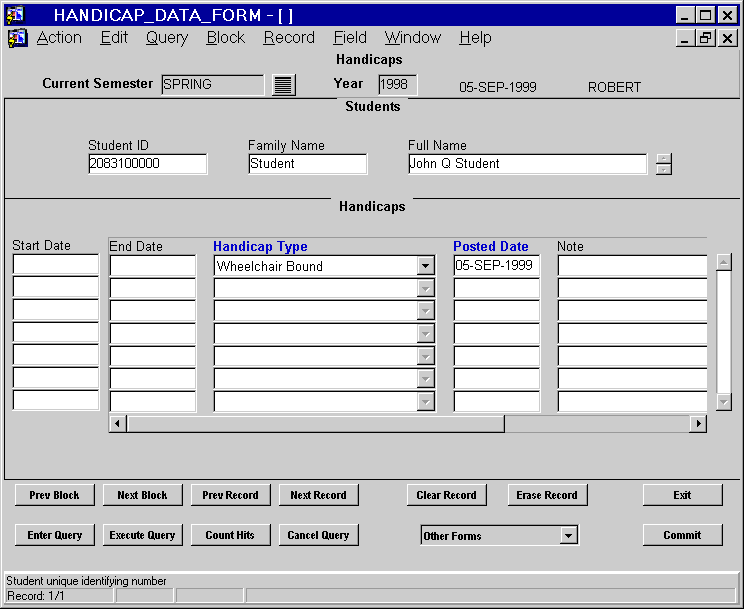Screen dimensions: 744x609
Task: Click the second row Posted Date field
Action: (x=497, y=288)
